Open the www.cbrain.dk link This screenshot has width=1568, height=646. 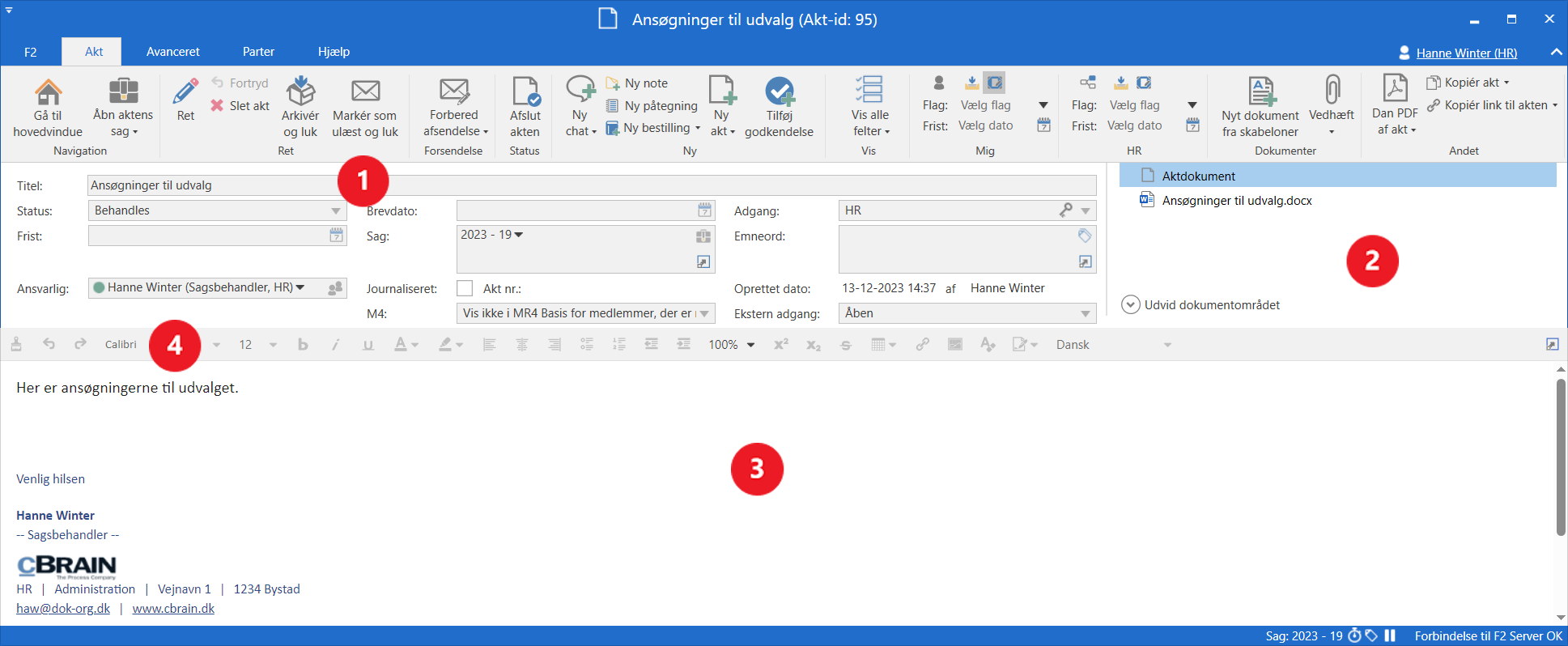point(173,609)
